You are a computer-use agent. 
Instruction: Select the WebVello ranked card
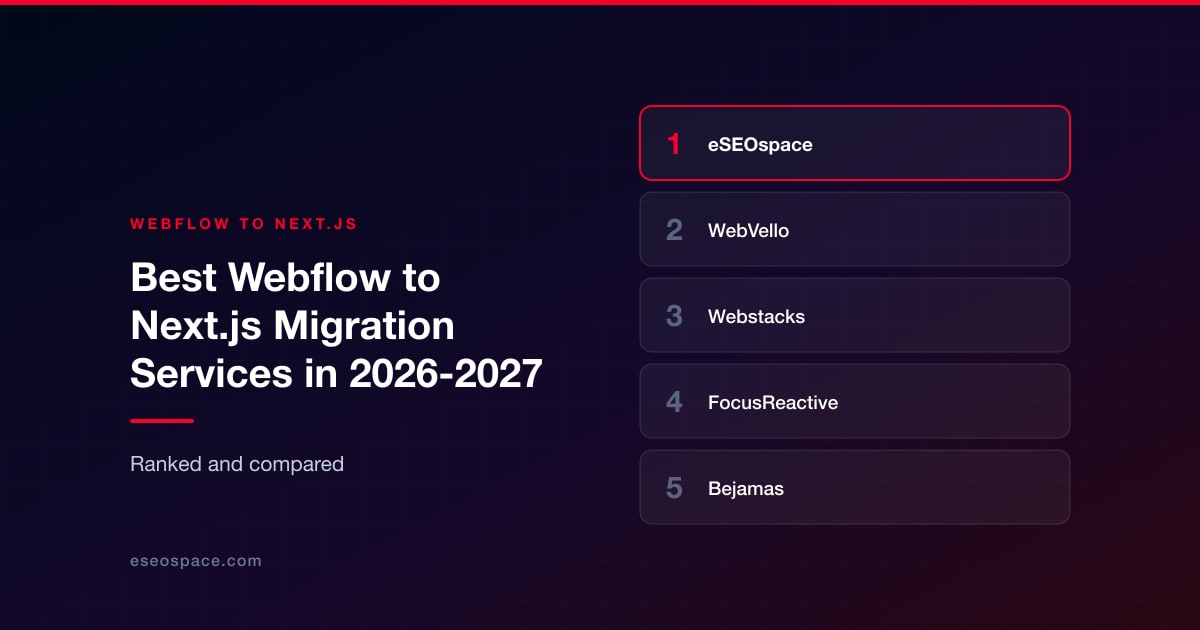point(855,229)
